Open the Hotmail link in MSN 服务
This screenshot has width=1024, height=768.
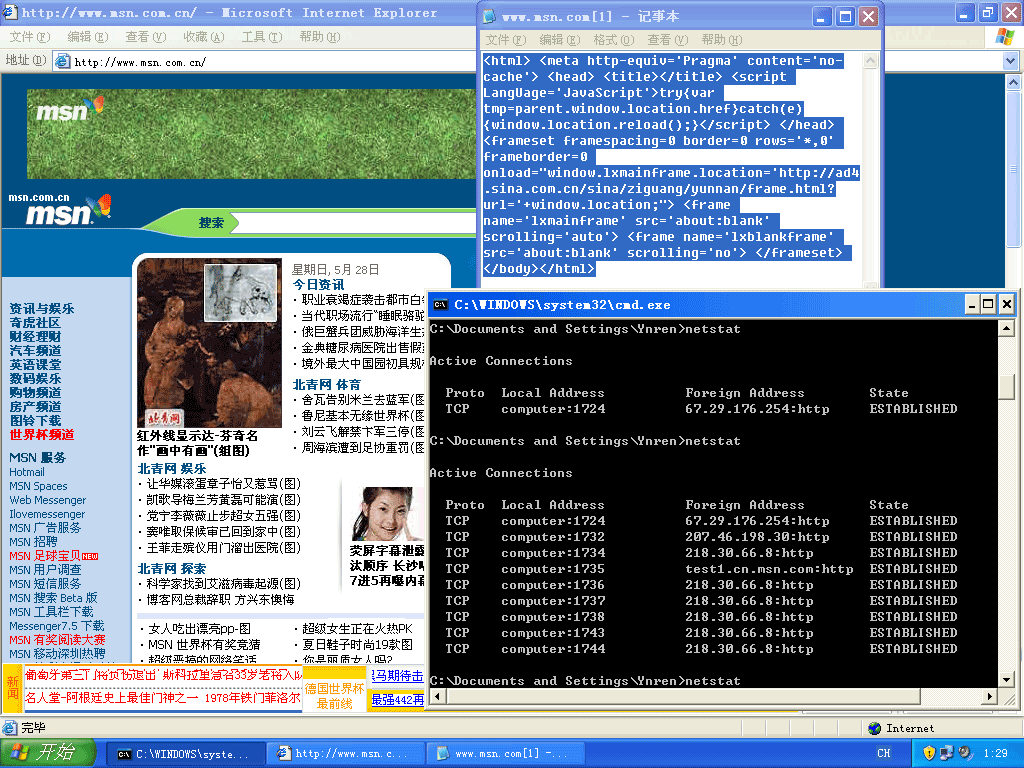pos(27,472)
